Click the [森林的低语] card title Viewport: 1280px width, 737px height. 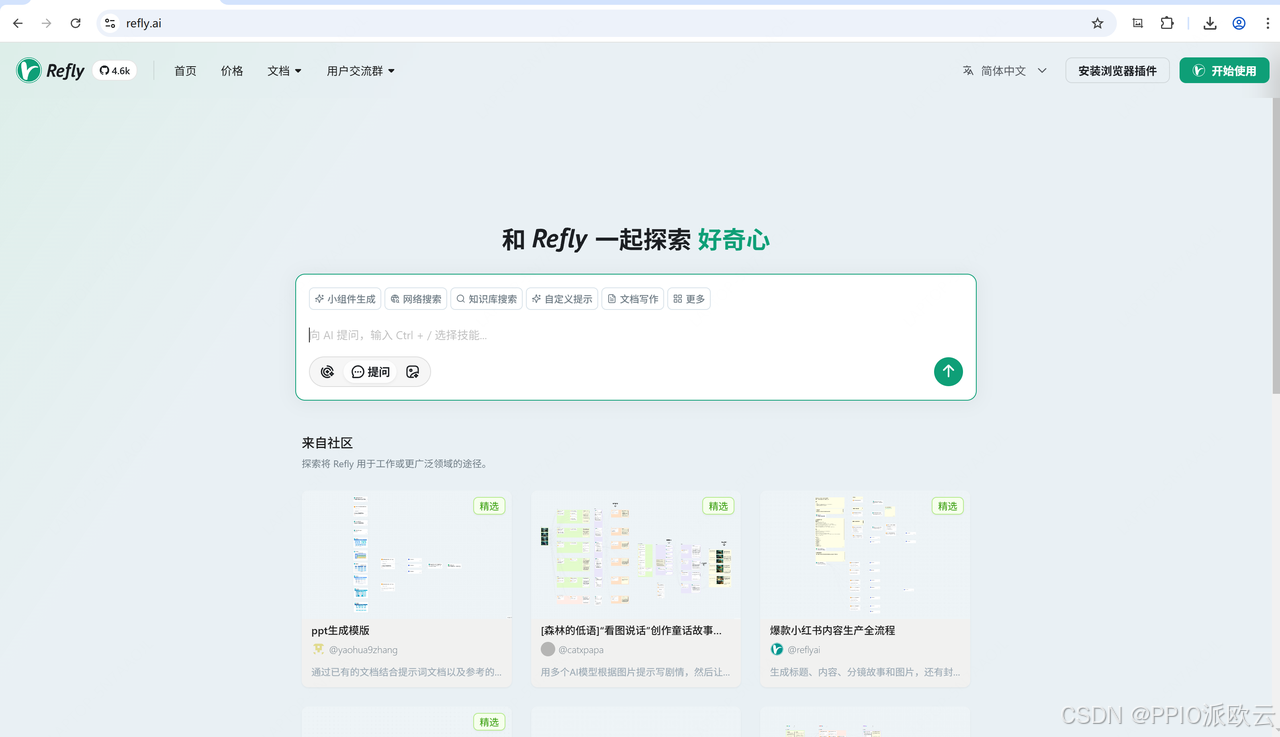[x=631, y=631]
